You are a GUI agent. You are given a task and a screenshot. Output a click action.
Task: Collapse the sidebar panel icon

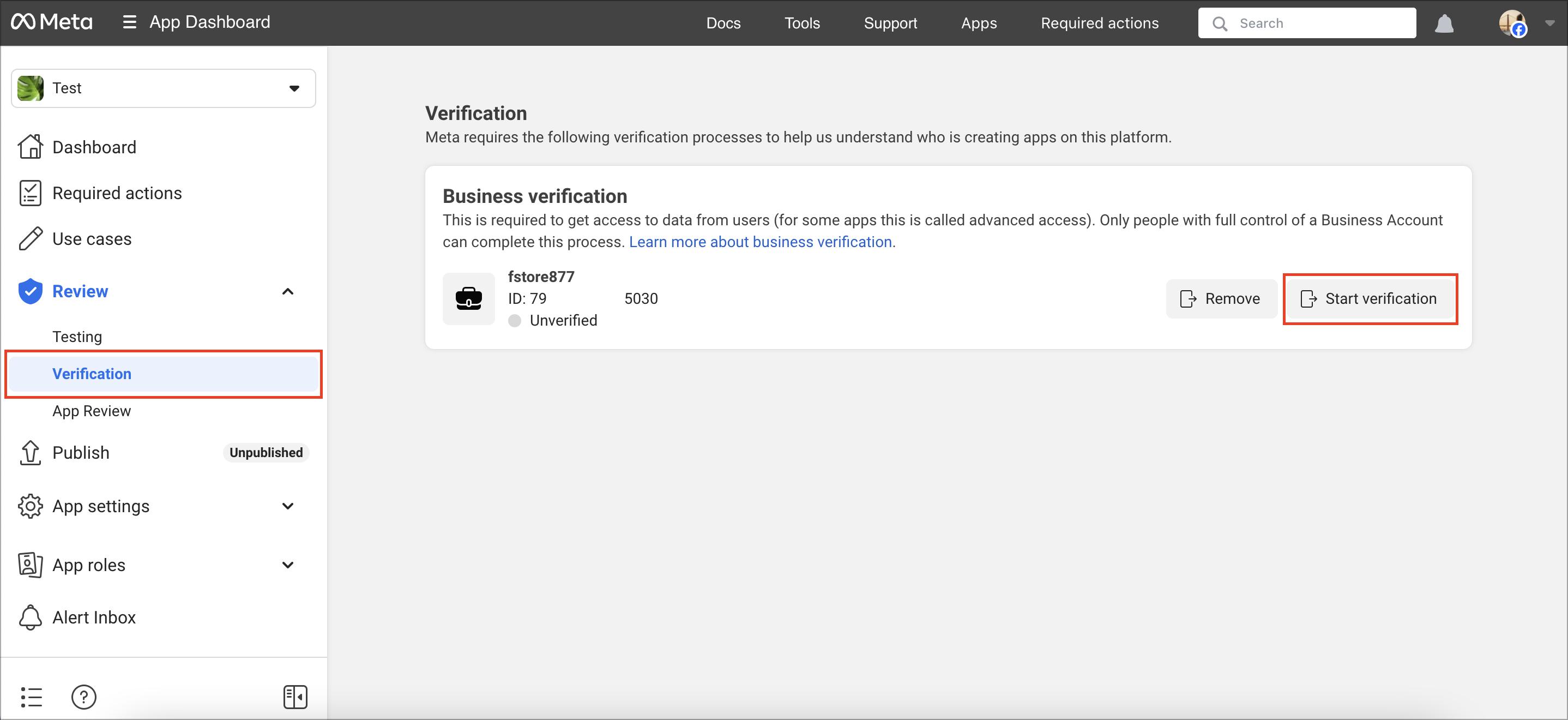pos(295,697)
